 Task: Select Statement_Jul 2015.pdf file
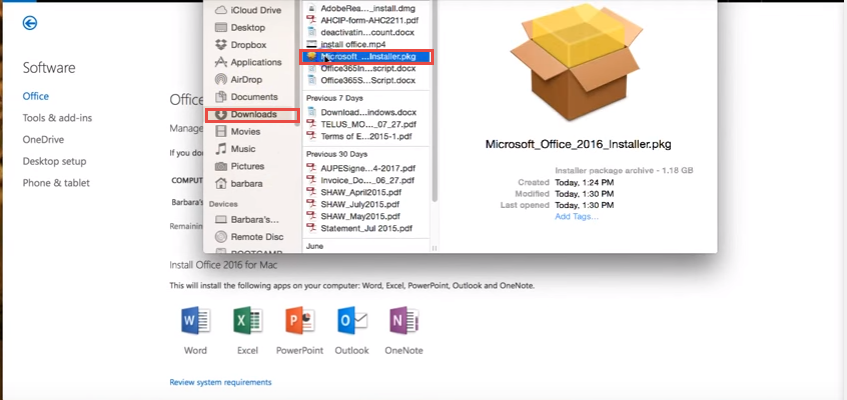359,228
